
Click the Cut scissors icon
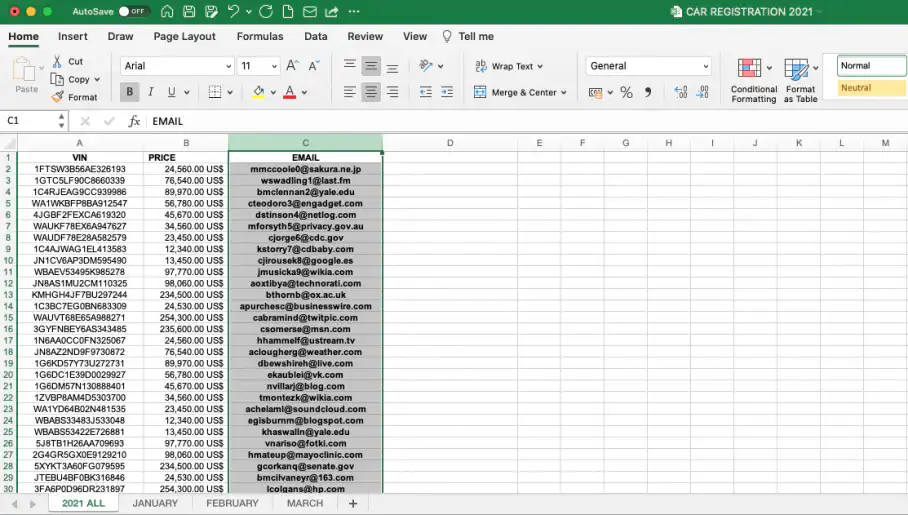pos(57,61)
